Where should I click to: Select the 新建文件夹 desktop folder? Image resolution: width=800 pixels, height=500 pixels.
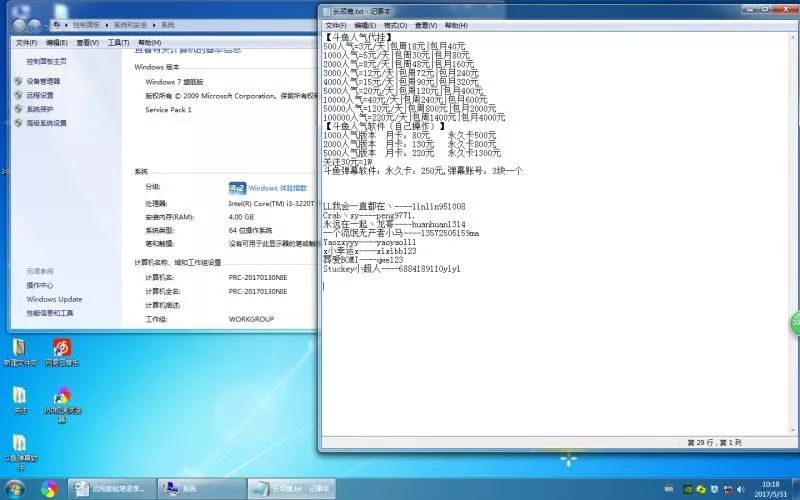20,353
